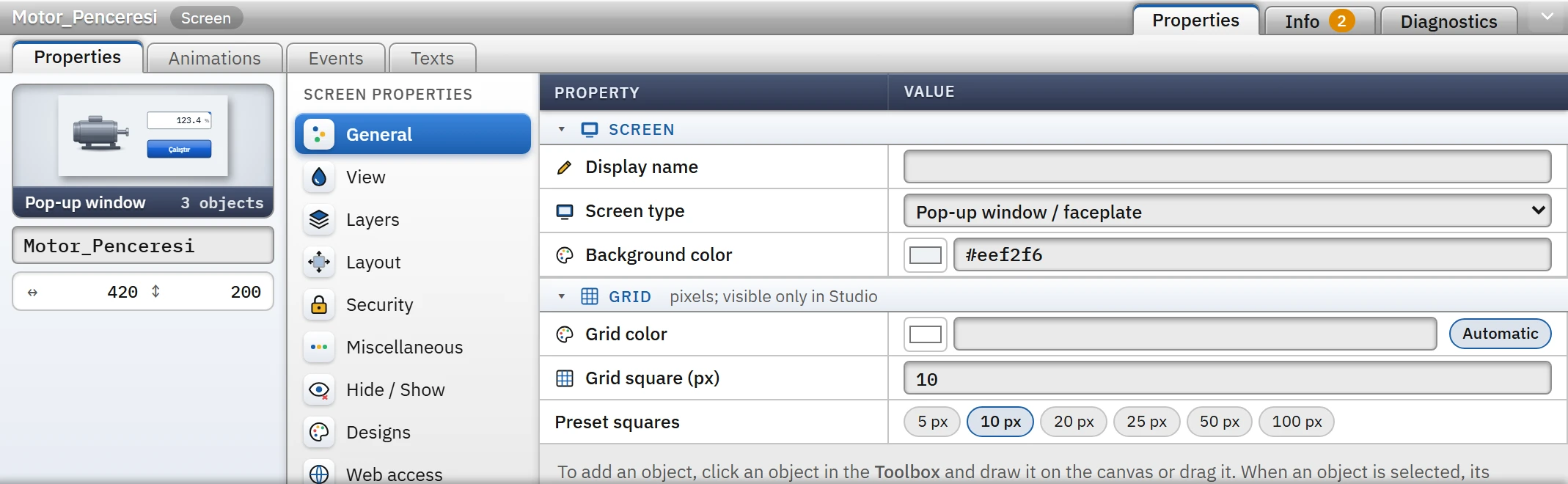Open the Designs palette icon
Viewport: 1568px width, 484px height.
(x=319, y=432)
